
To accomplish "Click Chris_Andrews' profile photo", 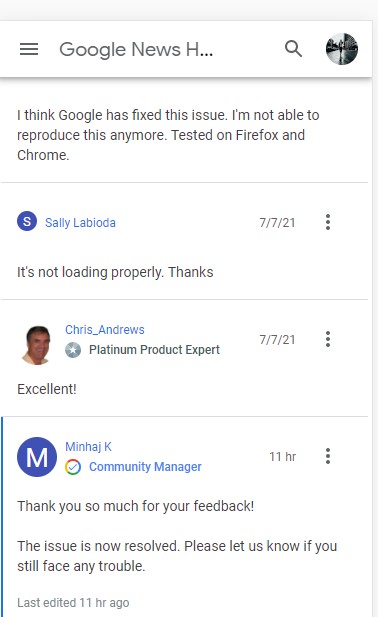I will pos(37,345).
